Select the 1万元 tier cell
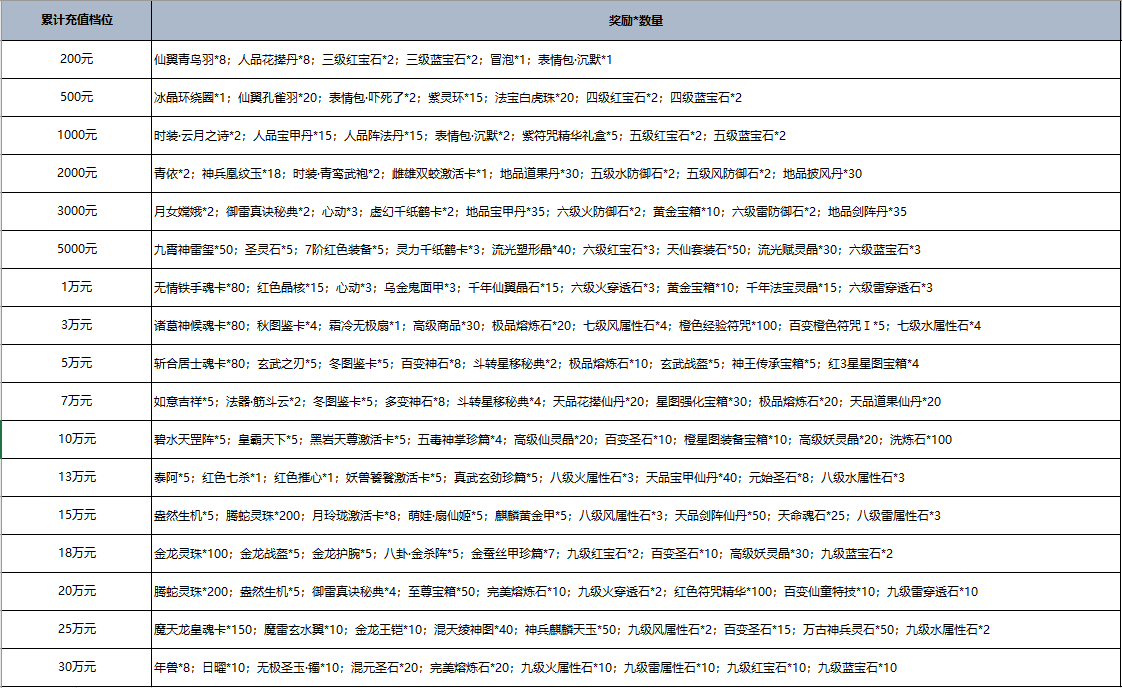 click(x=76, y=287)
